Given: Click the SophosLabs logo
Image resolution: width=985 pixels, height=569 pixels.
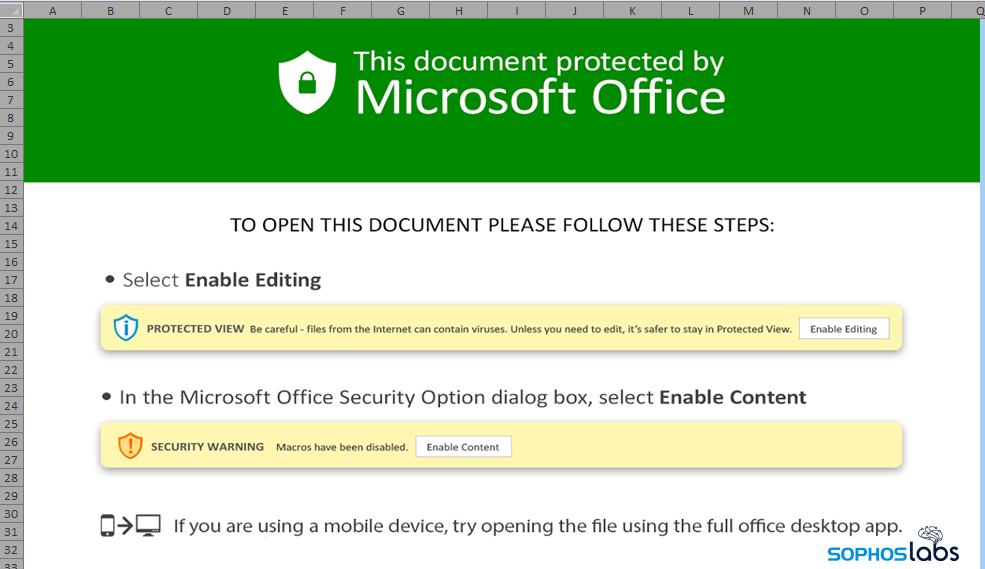Looking at the screenshot, I should [x=893, y=546].
